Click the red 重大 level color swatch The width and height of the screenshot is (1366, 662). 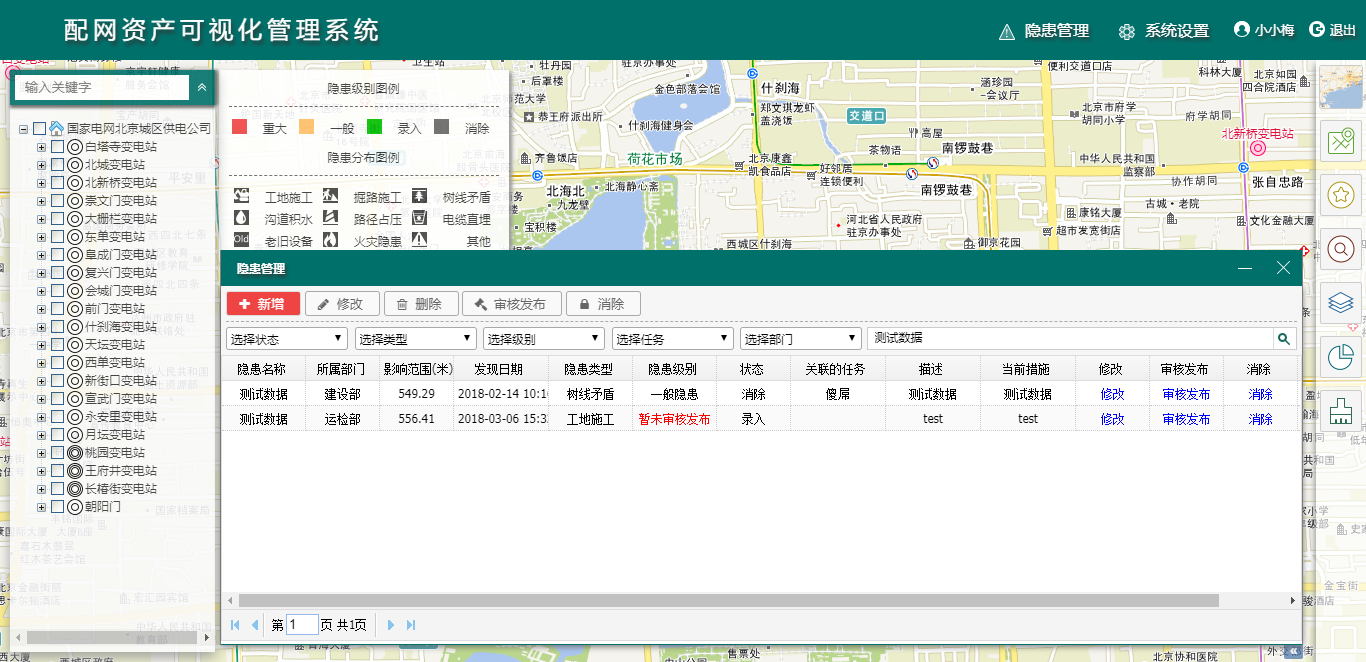(x=239, y=128)
